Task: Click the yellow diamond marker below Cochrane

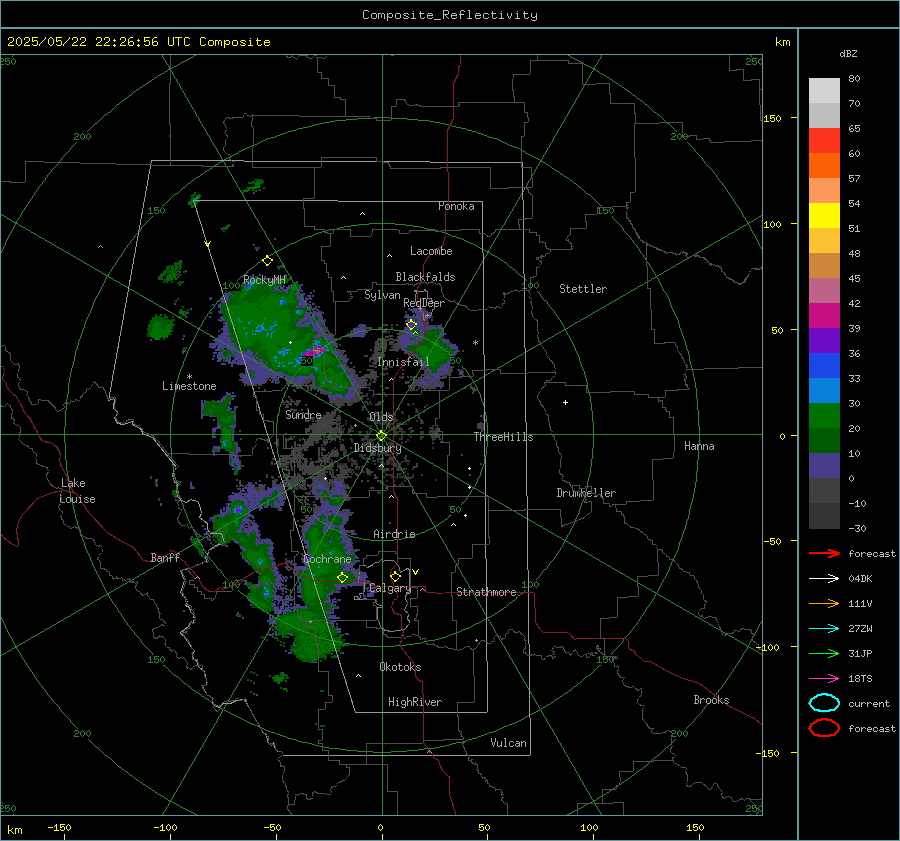Action: tap(342, 577)
